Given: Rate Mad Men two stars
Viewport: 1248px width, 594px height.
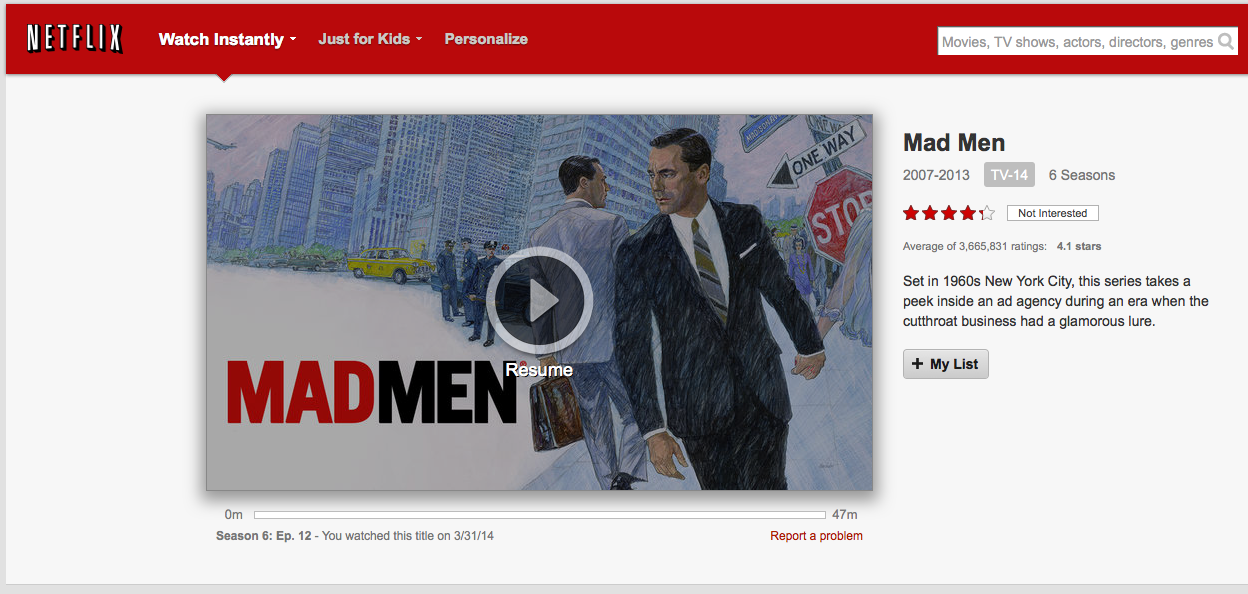Looking at the screenshot, I should 930,213.
